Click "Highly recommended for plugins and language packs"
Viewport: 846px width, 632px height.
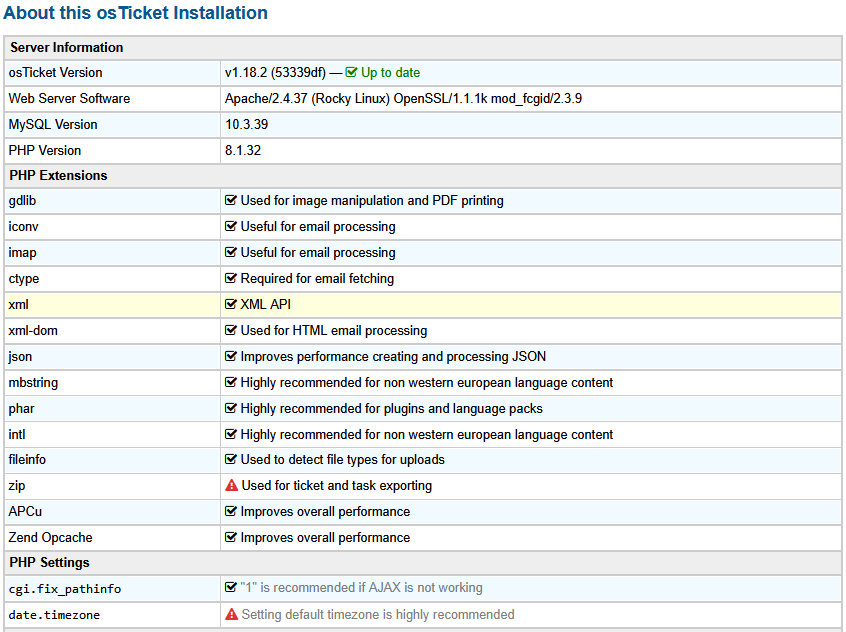(x=391, y=409)
